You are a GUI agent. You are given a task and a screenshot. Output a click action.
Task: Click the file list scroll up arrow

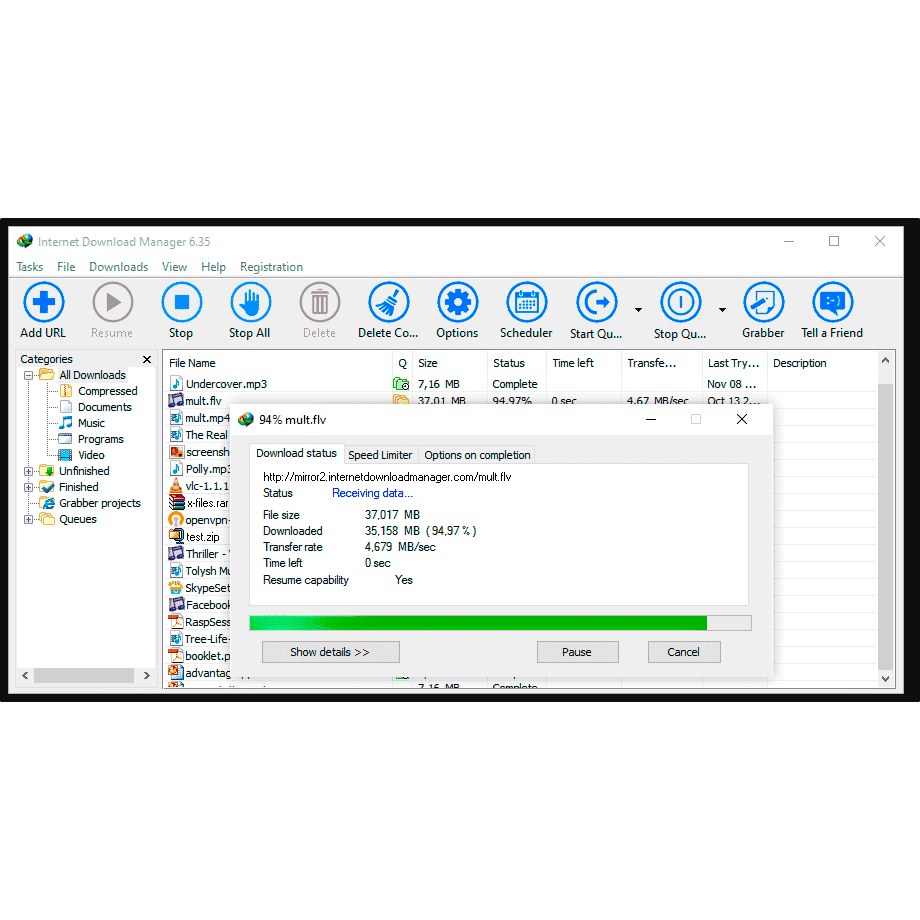[x=885, y=360]
